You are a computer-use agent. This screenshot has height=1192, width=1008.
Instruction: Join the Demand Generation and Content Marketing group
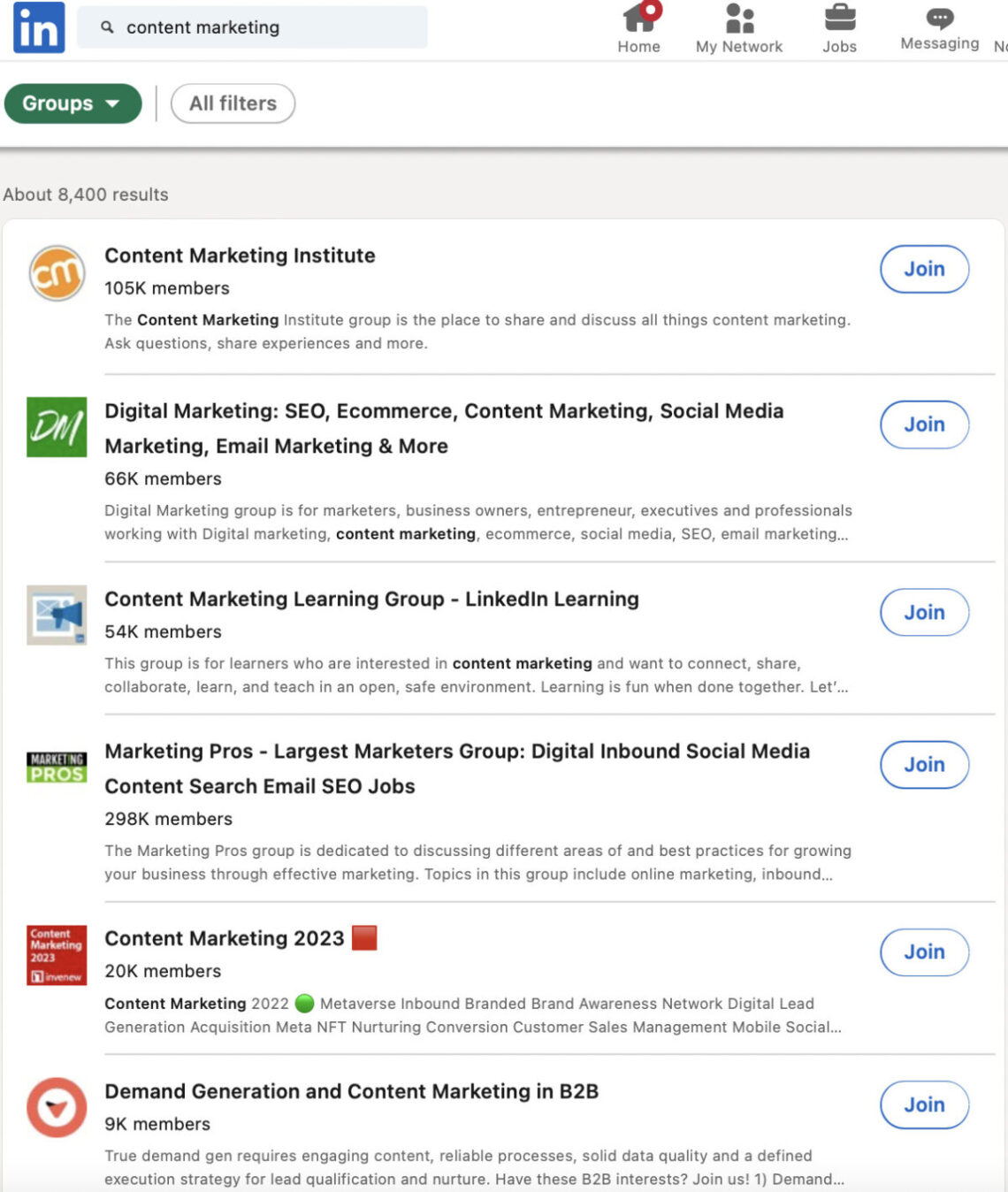coord(924,1104)
